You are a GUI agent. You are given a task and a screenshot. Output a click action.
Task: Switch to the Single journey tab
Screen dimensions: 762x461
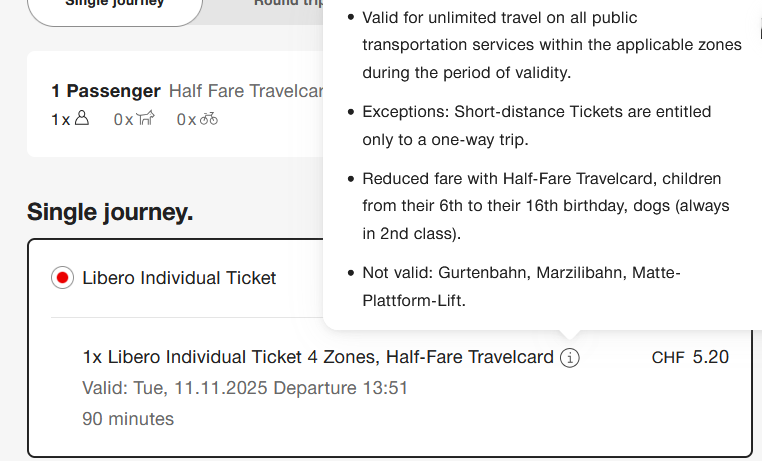(115, 5)
